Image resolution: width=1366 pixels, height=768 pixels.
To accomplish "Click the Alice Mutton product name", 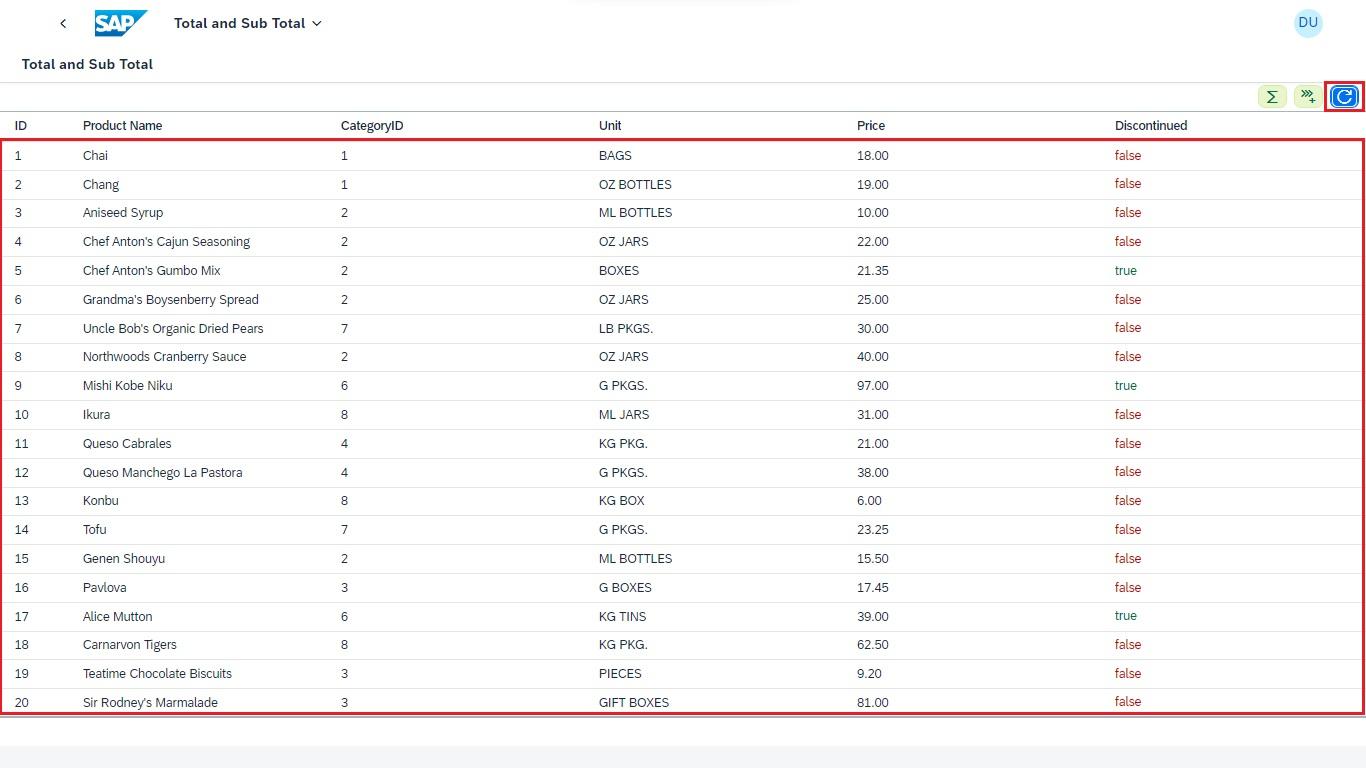I will (x=117, y=617).
